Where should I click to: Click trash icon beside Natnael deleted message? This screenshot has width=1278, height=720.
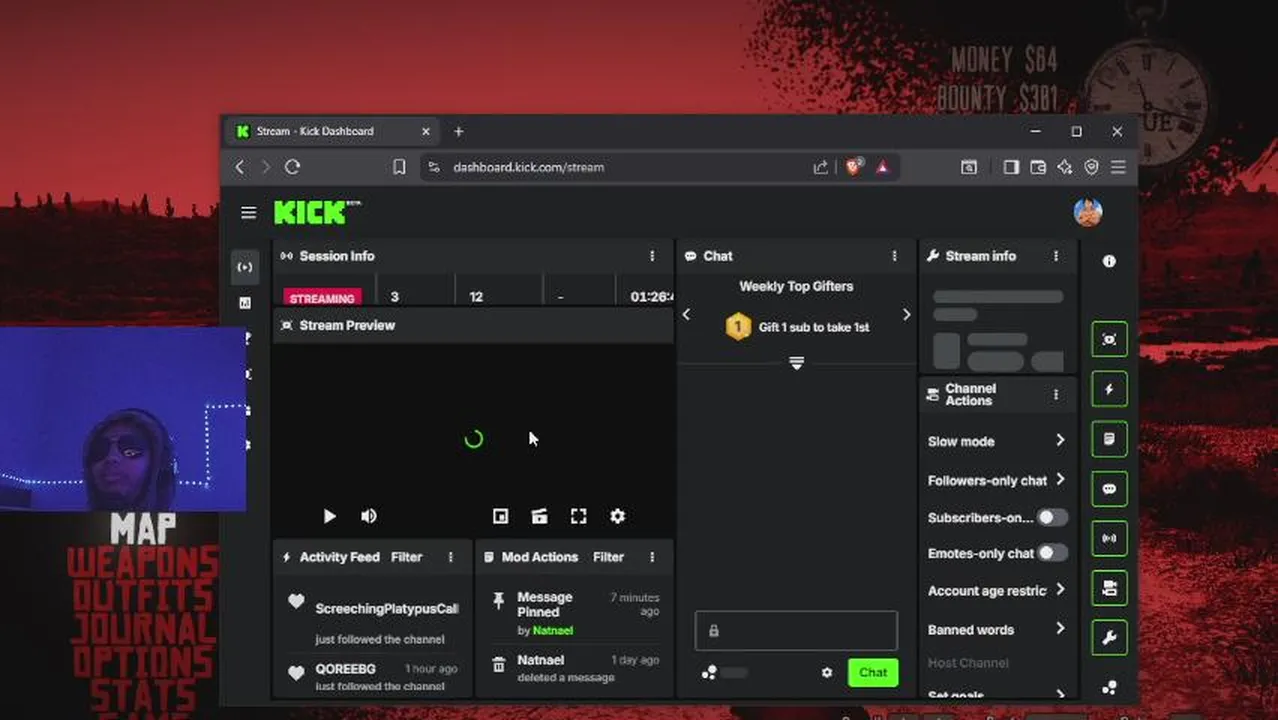498,664
